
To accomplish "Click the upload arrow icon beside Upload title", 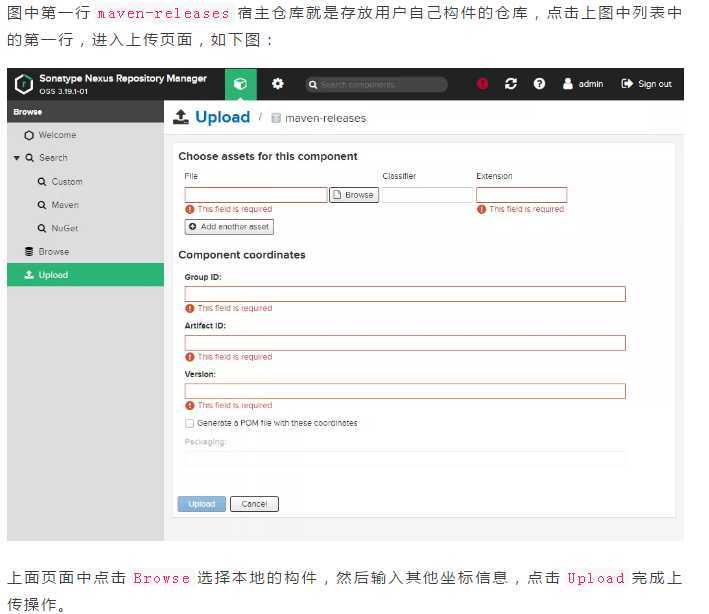I will pyautogui.click(x=181, y=117).
